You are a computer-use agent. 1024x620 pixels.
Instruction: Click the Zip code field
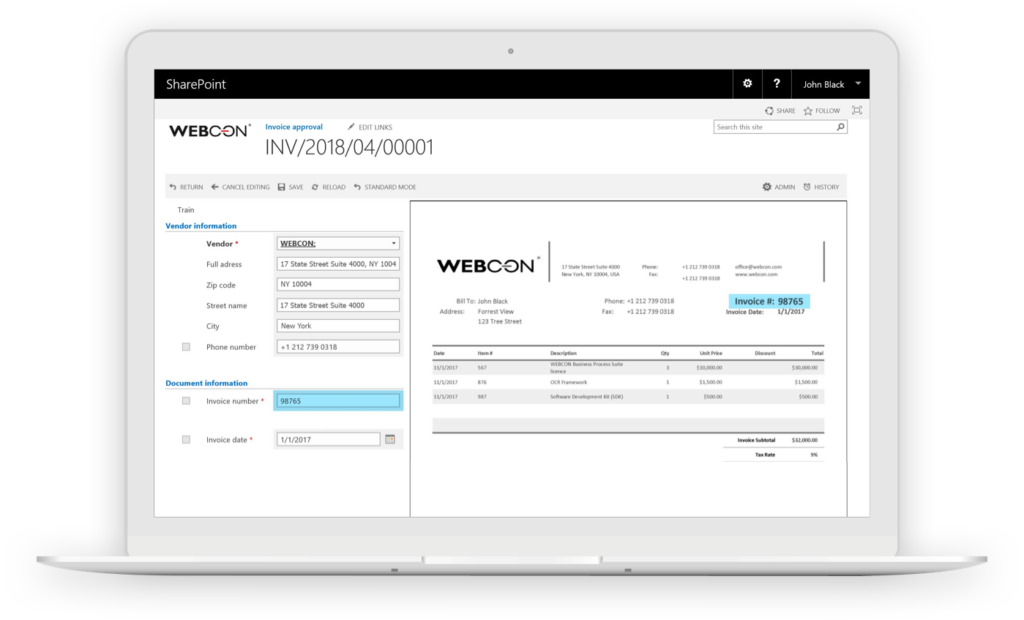(338, 284)
